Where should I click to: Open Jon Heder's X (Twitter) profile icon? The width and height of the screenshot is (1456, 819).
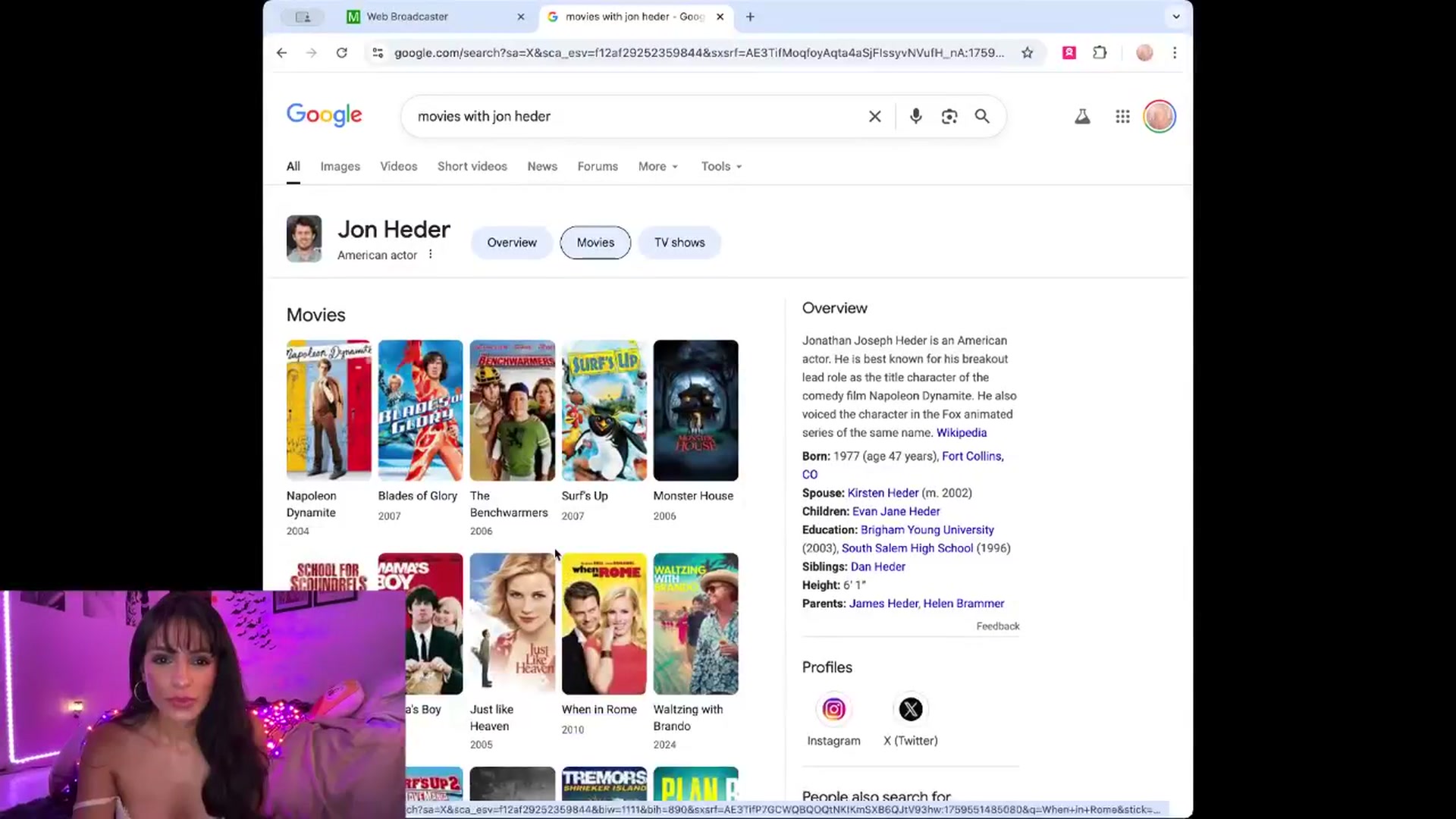(x=910, y=709)
